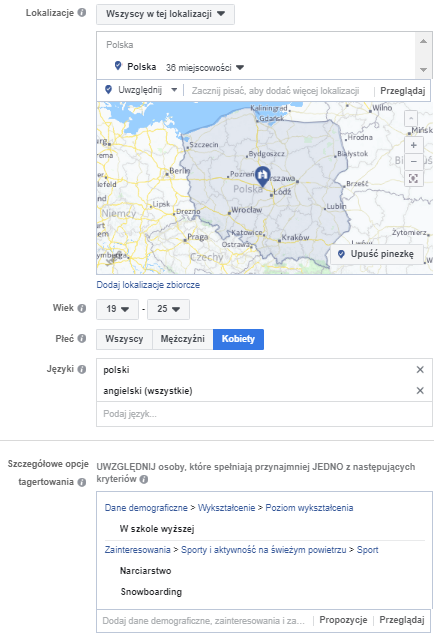Click the Zainteresowania breadcrumb link
The width and height of the screenshot is (440, 636).
pos(137,550)
